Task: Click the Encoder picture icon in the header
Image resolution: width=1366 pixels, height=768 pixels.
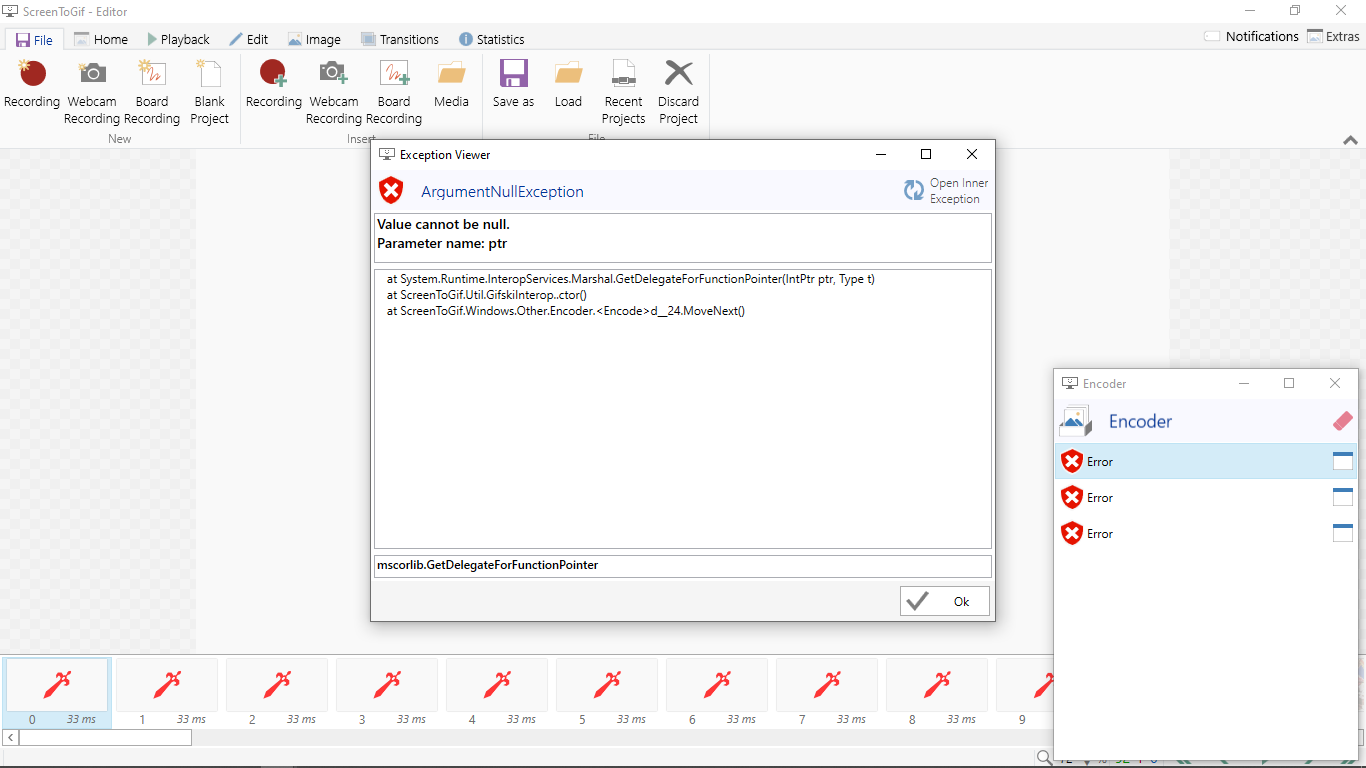Action: [x=1076, y=421]
